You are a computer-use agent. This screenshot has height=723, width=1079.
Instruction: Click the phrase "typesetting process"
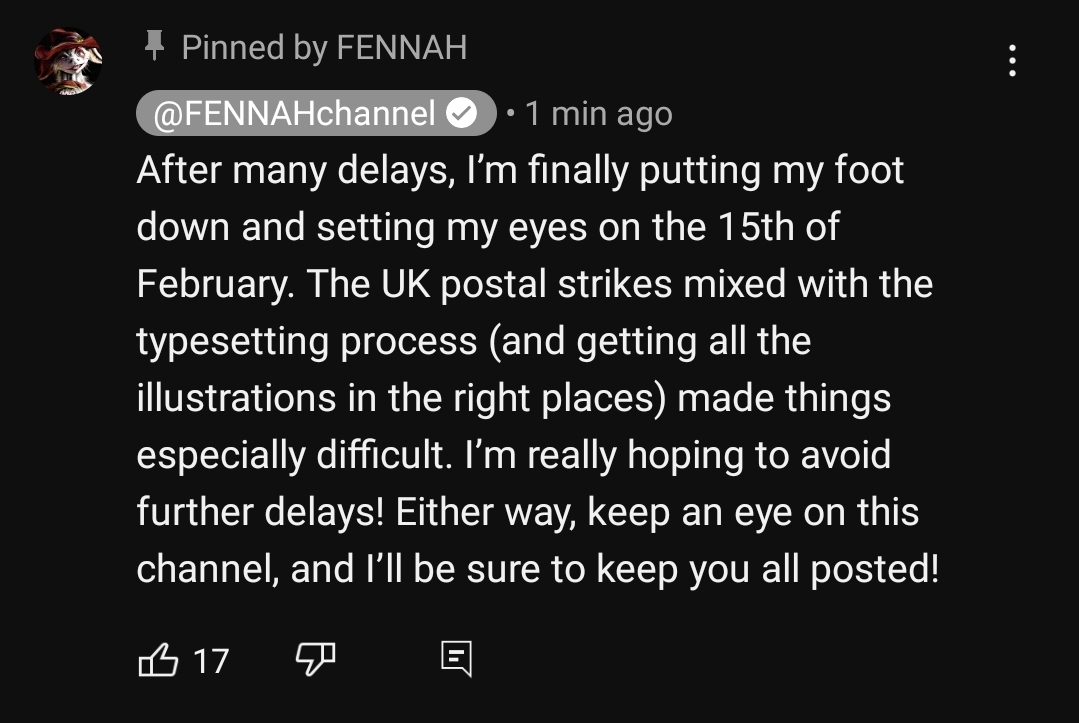pos(307,341)
